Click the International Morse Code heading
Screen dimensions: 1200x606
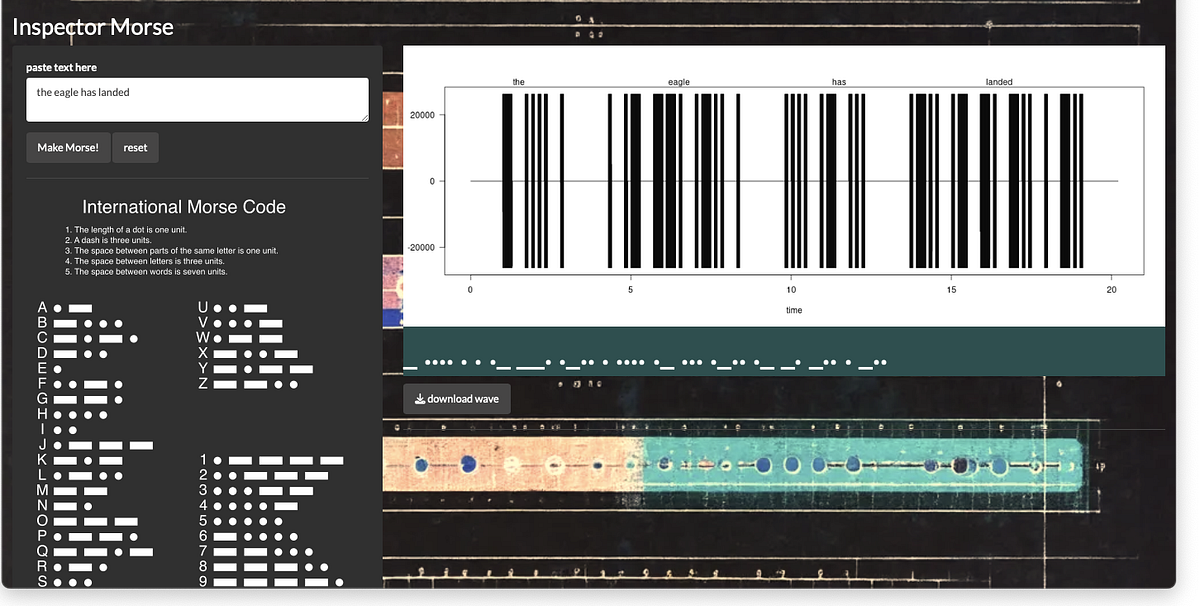[183, 207]
